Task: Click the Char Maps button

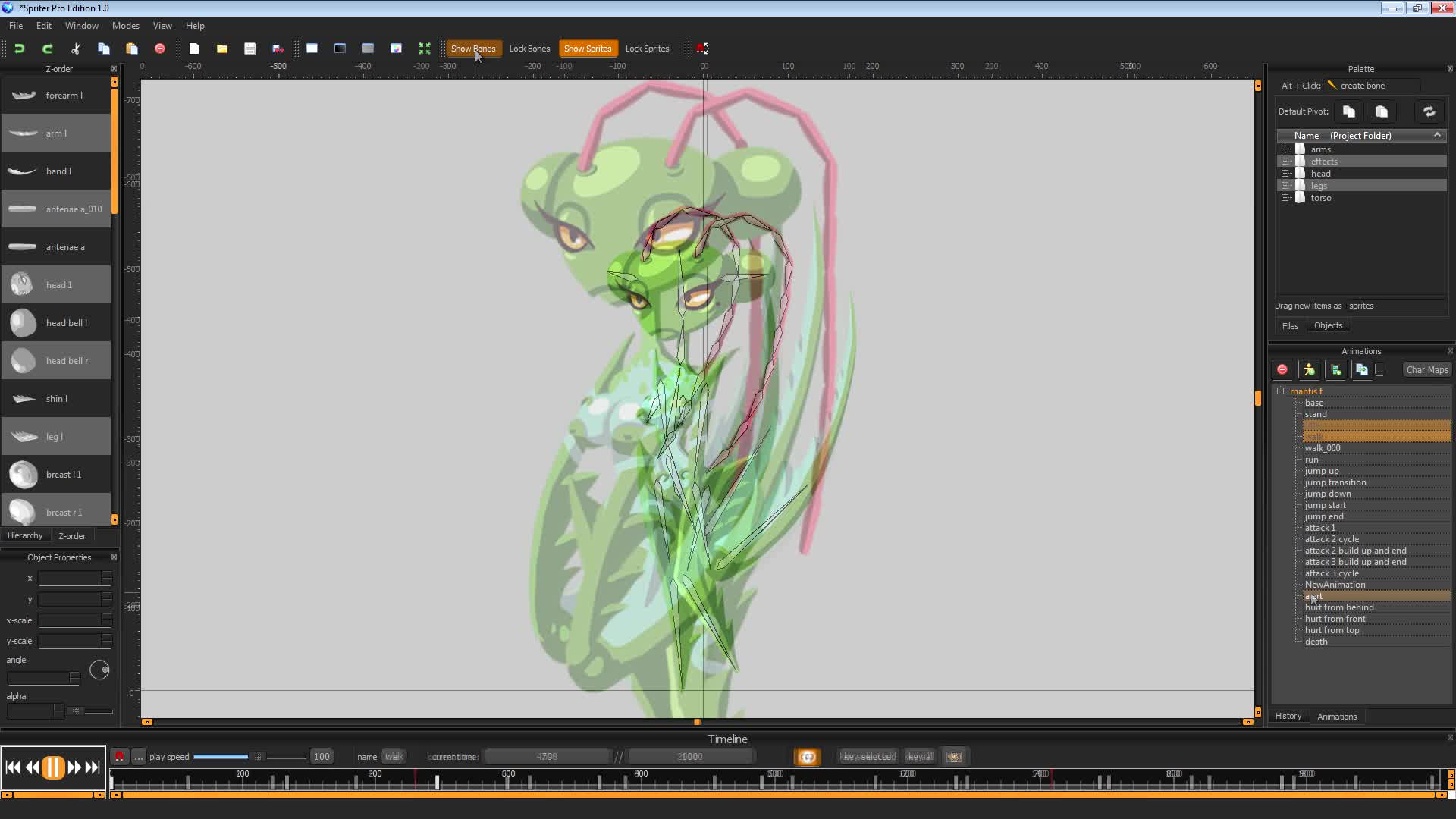Action: 1426,370
